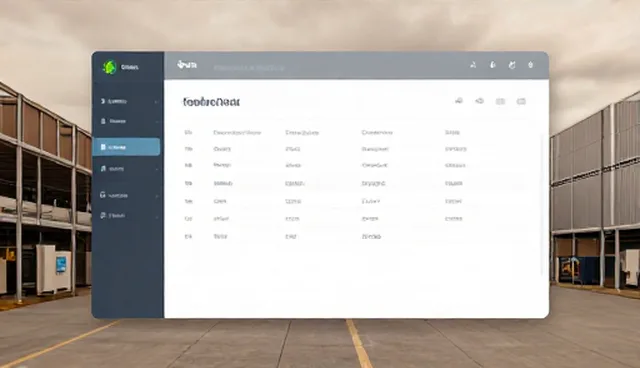
Task: Click the second column header in the table
Action: tap(237, 133)
